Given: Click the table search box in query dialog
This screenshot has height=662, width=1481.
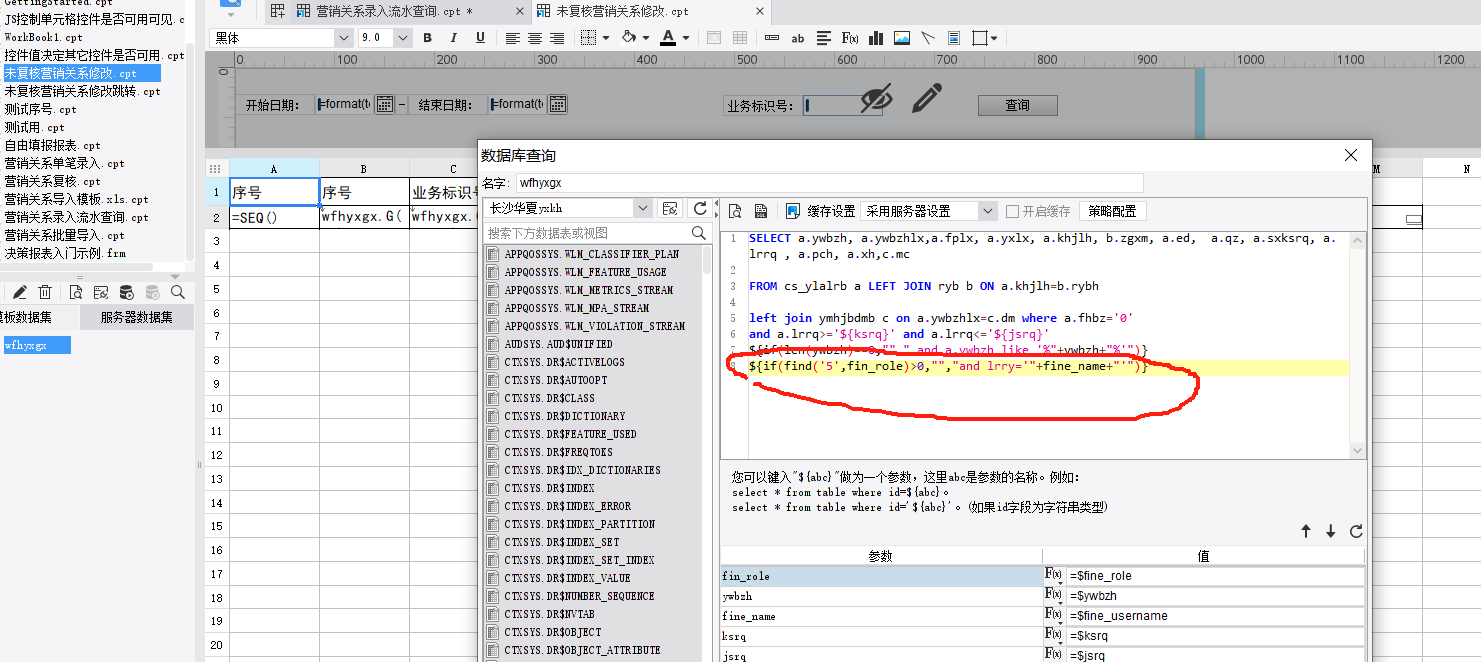Looking at the screenshot, I should [x=597, y=232].
